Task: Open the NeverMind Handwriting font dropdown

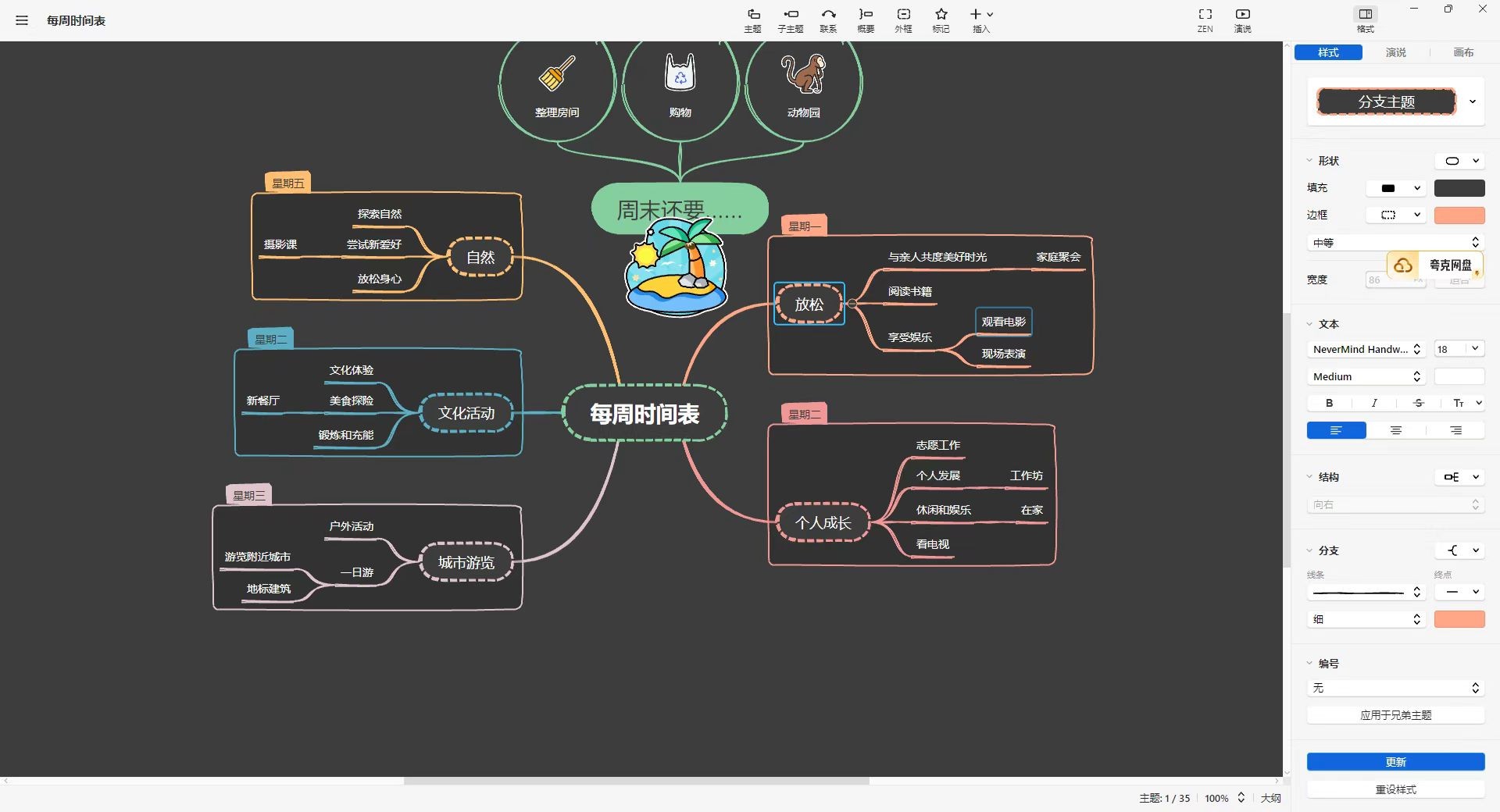Action: [x=1366, y=349]
